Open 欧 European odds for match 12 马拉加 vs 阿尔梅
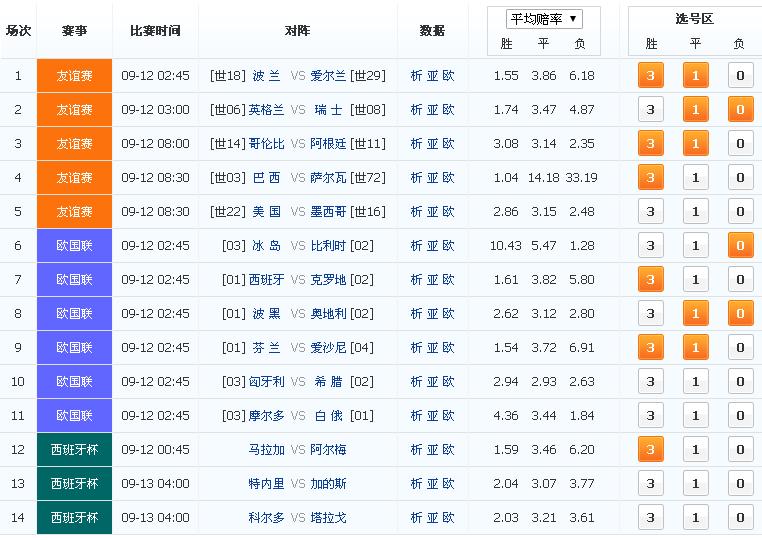This screenshot has width=762, height=540. pyautogui.click(x=448, y=450)
